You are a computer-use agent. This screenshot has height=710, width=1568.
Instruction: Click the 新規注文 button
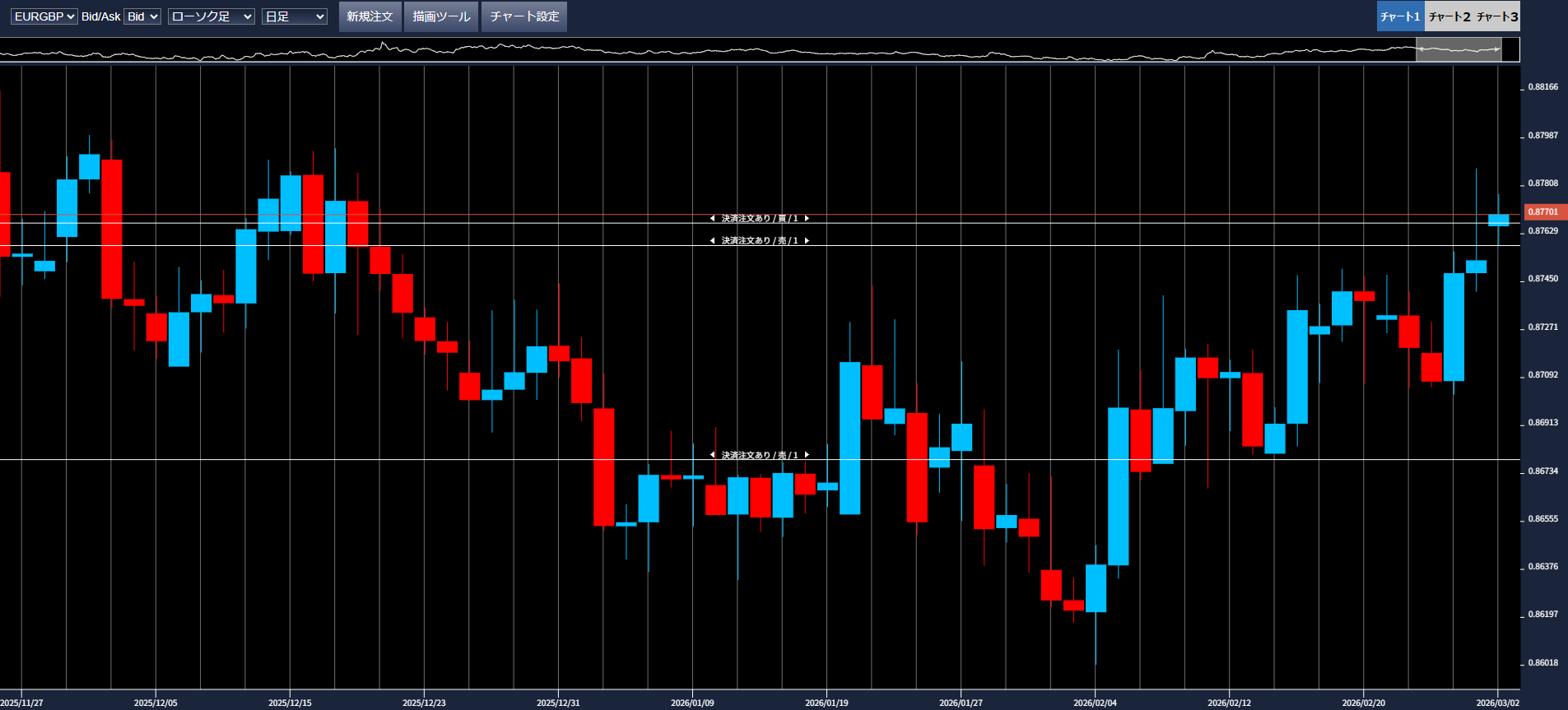(370, 16)
